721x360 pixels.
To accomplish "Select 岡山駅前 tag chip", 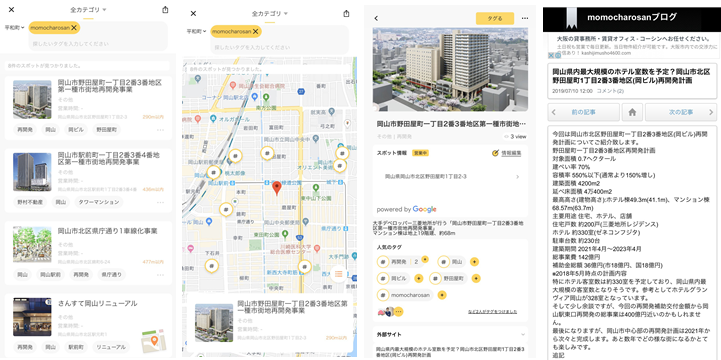I will coord(51,274).
